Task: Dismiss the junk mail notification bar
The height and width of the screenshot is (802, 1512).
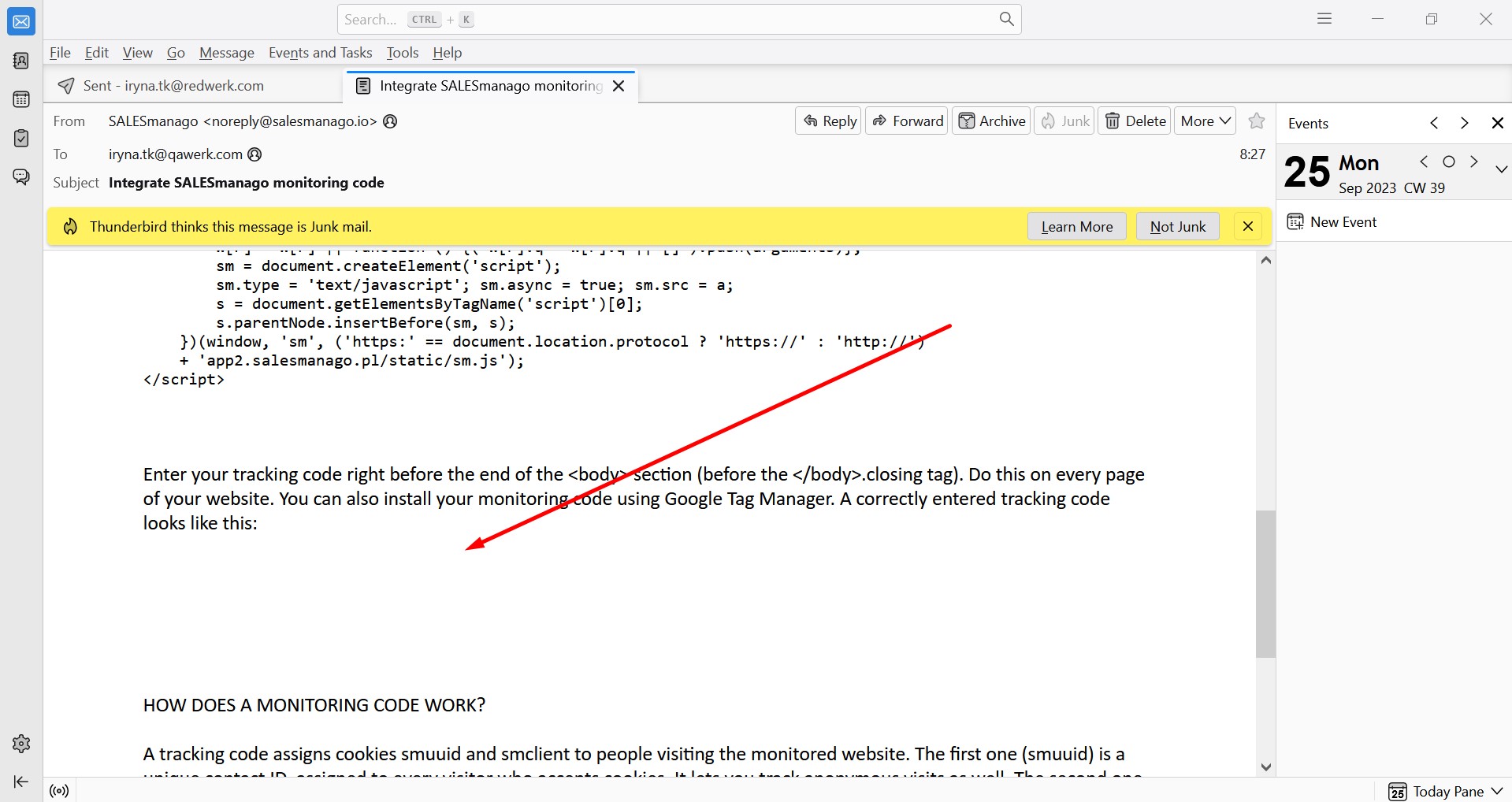Action: [1247, 227]
